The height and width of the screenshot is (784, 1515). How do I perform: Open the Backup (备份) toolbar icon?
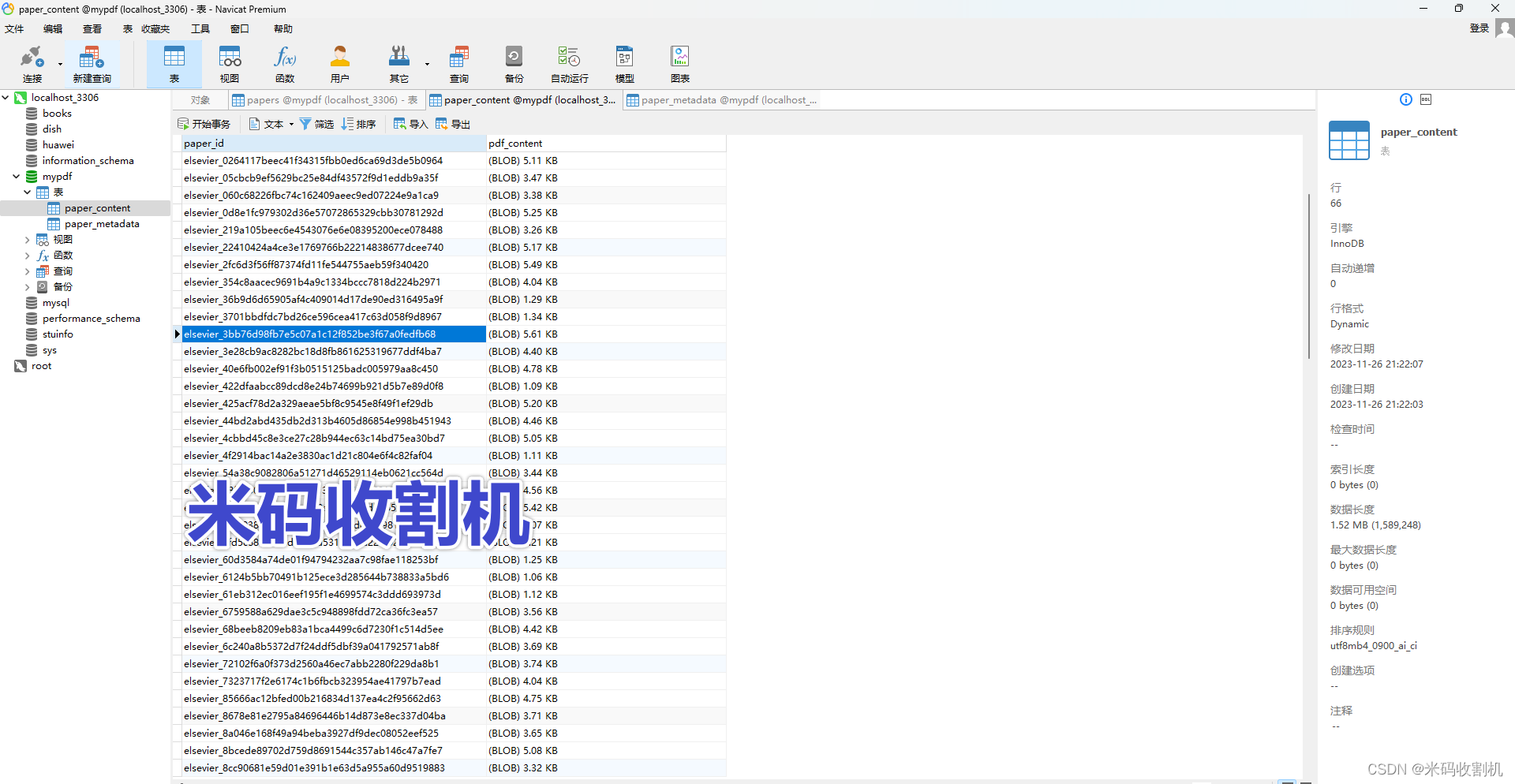(x=514, y=64)
